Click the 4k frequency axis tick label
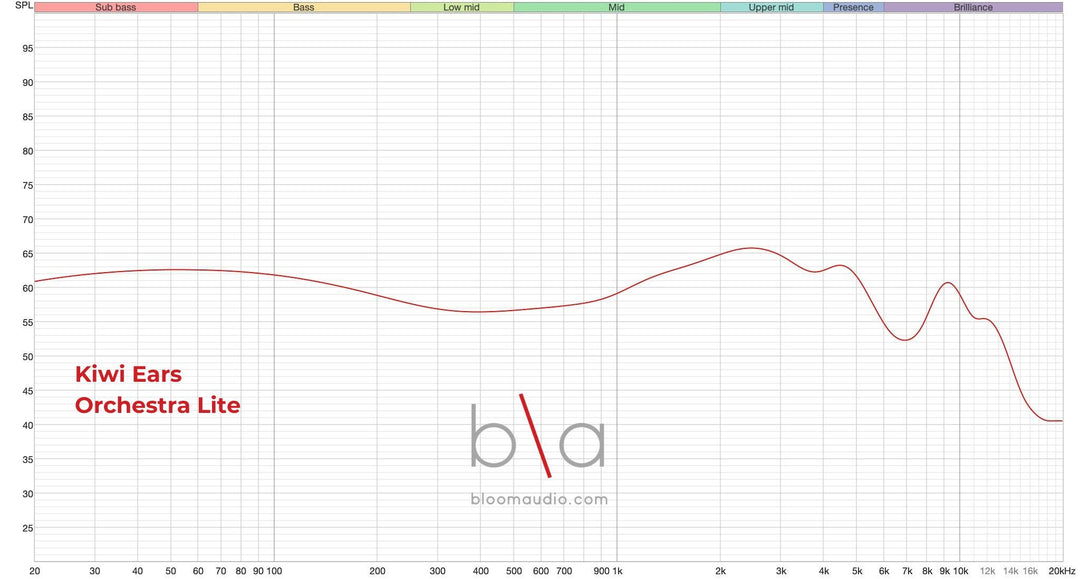Screen dimensions: 1080x579 point(824,571)
